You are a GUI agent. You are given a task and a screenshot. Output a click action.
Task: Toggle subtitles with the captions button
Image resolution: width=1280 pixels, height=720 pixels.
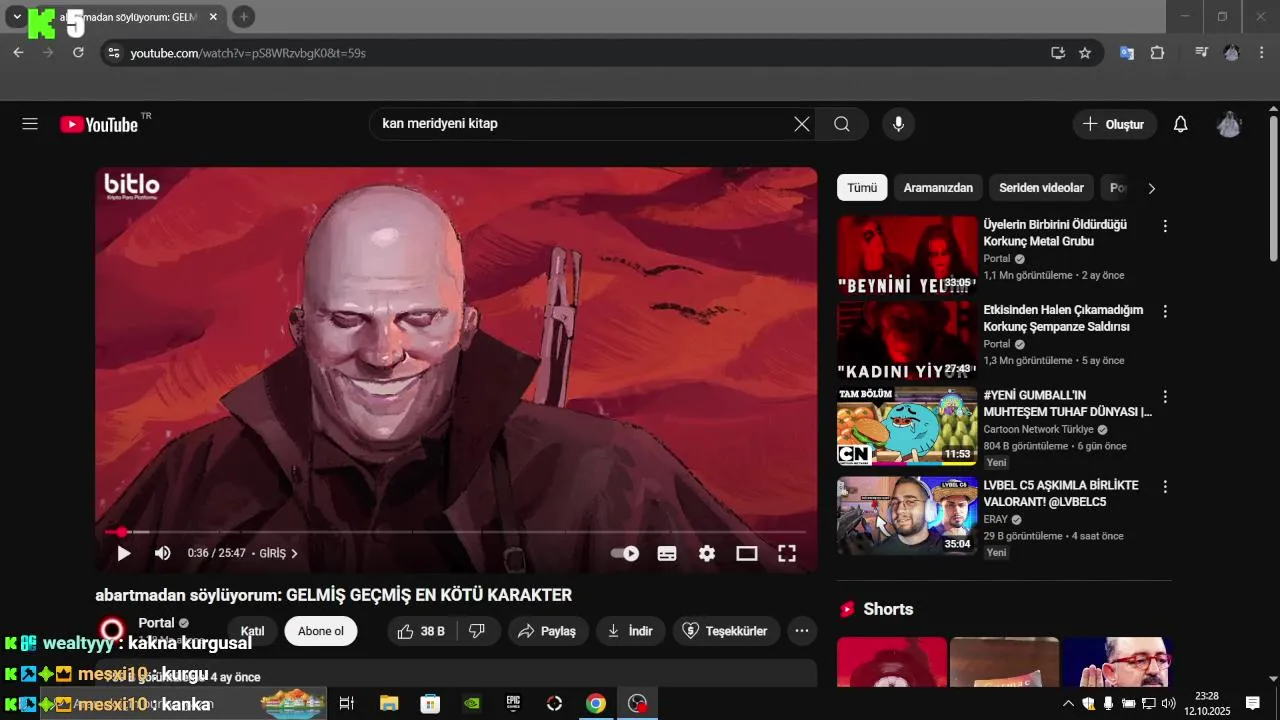pos(667,553)
